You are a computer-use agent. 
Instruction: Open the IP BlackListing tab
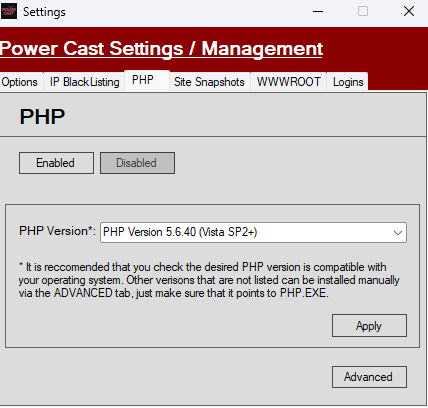(84, 82)
